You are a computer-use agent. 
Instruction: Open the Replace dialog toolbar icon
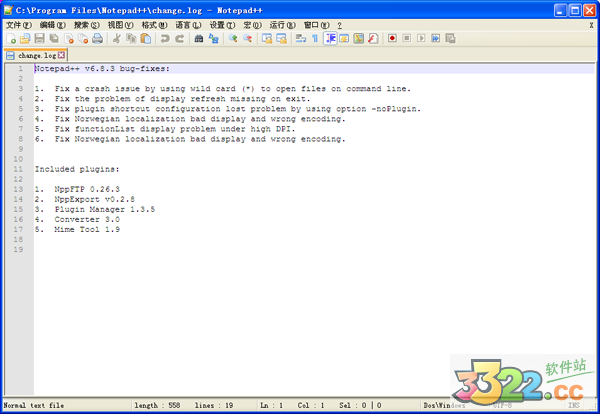coord(214,39)
